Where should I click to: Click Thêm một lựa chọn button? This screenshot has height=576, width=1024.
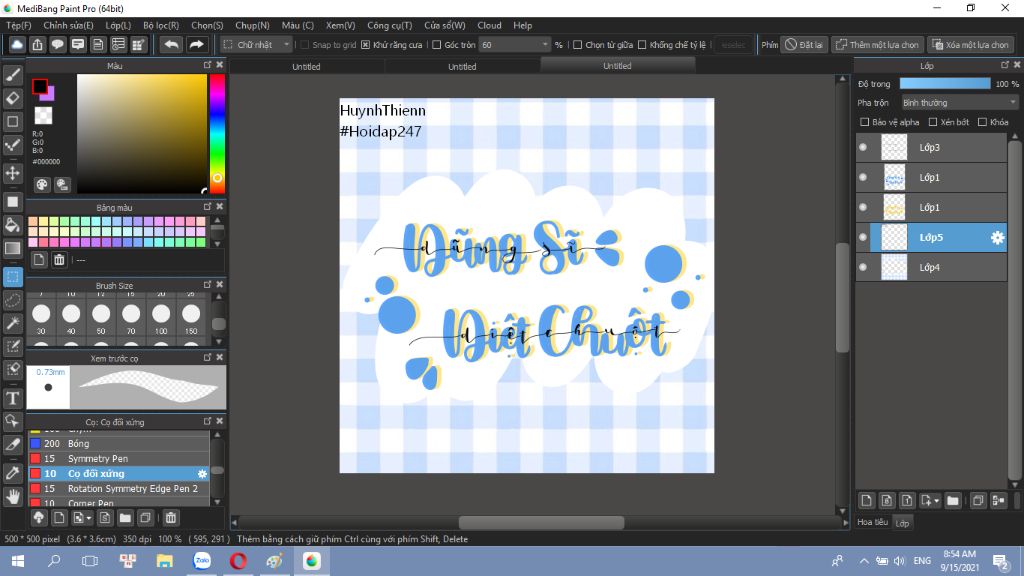pos(878,45)
